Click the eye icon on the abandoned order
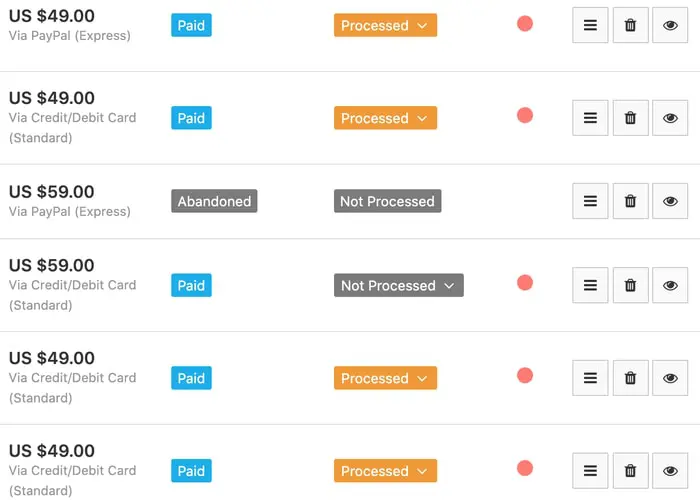700x500 pixels. pyautogui.click(x=670, y=201)
